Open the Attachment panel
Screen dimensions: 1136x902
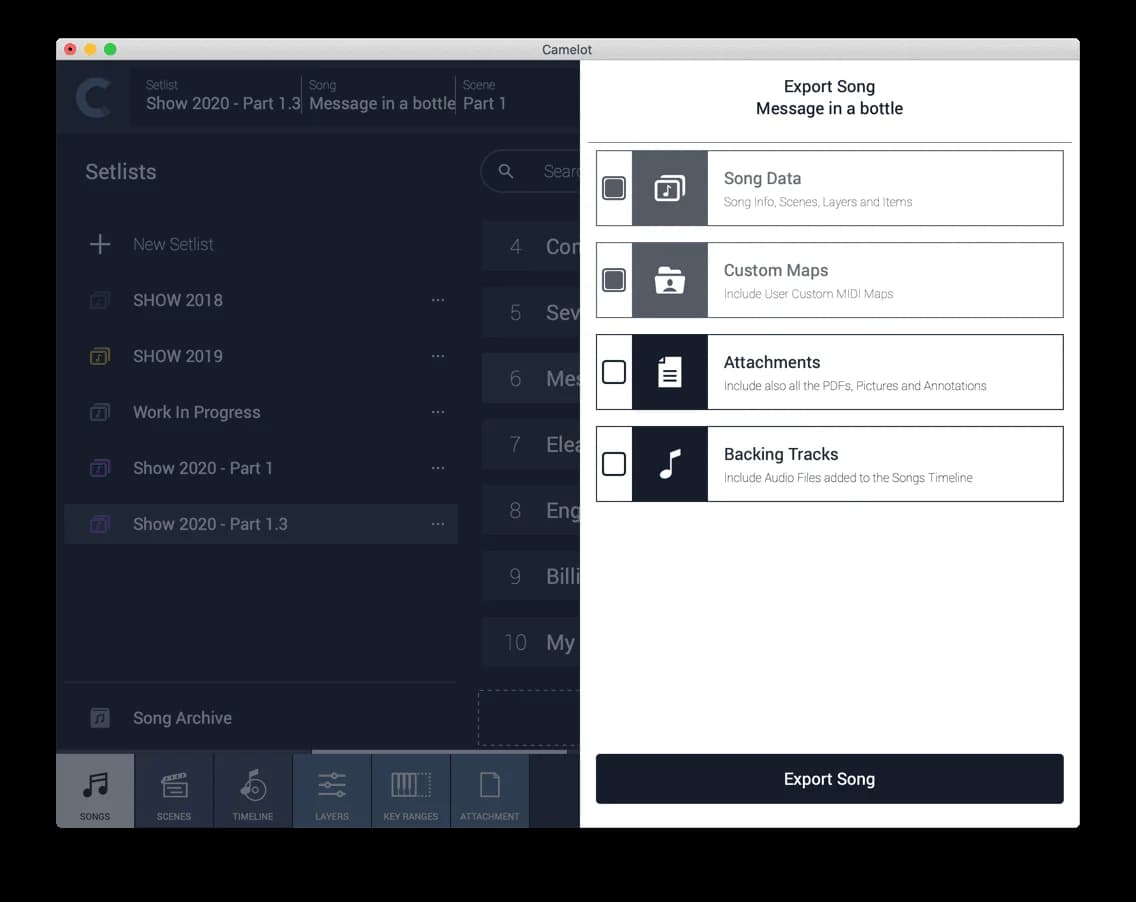pyautogui.click(x=489, y=790)
